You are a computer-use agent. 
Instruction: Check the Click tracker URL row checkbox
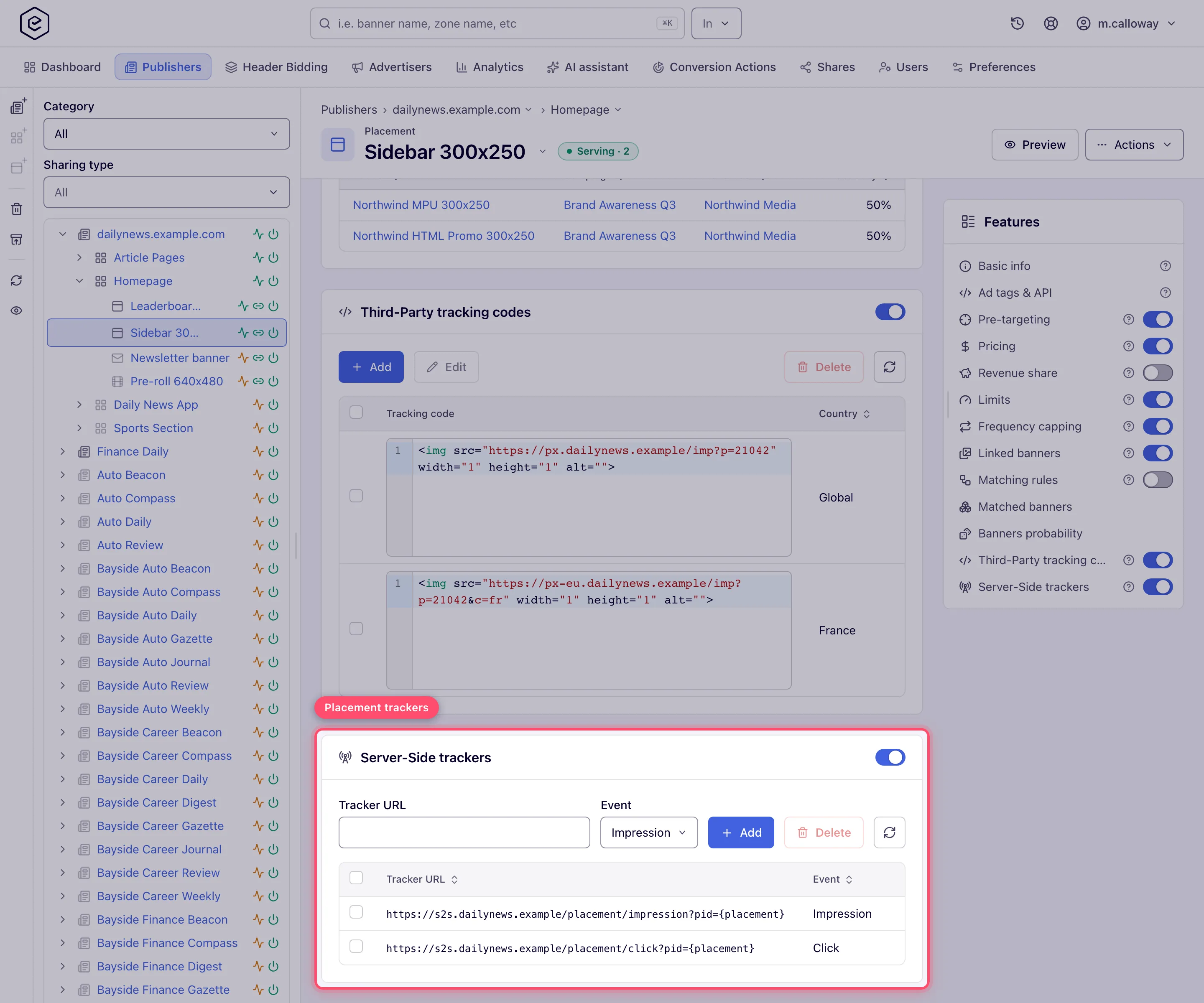pyautogui.click(x=356, y=946)
